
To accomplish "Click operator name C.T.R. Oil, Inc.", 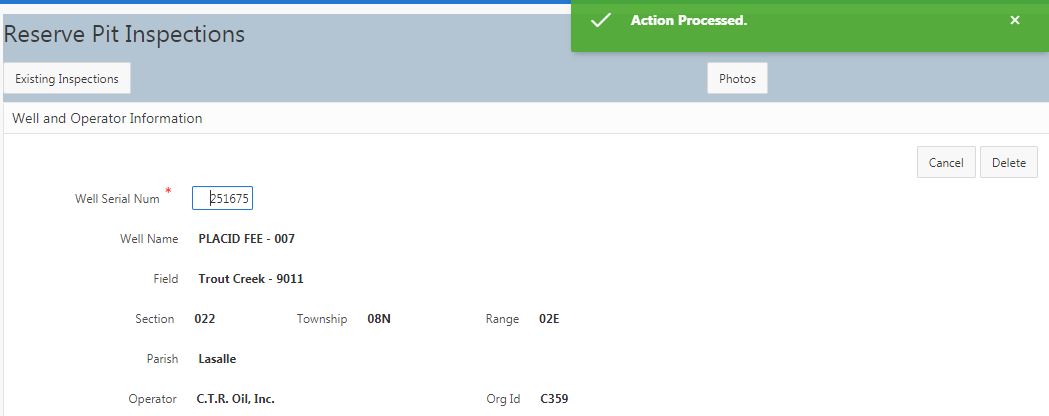I will tap(235, 399).
